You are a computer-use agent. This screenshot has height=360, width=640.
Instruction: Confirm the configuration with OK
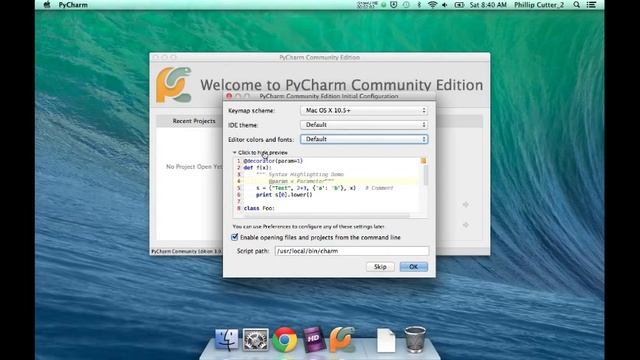(413, 267)
